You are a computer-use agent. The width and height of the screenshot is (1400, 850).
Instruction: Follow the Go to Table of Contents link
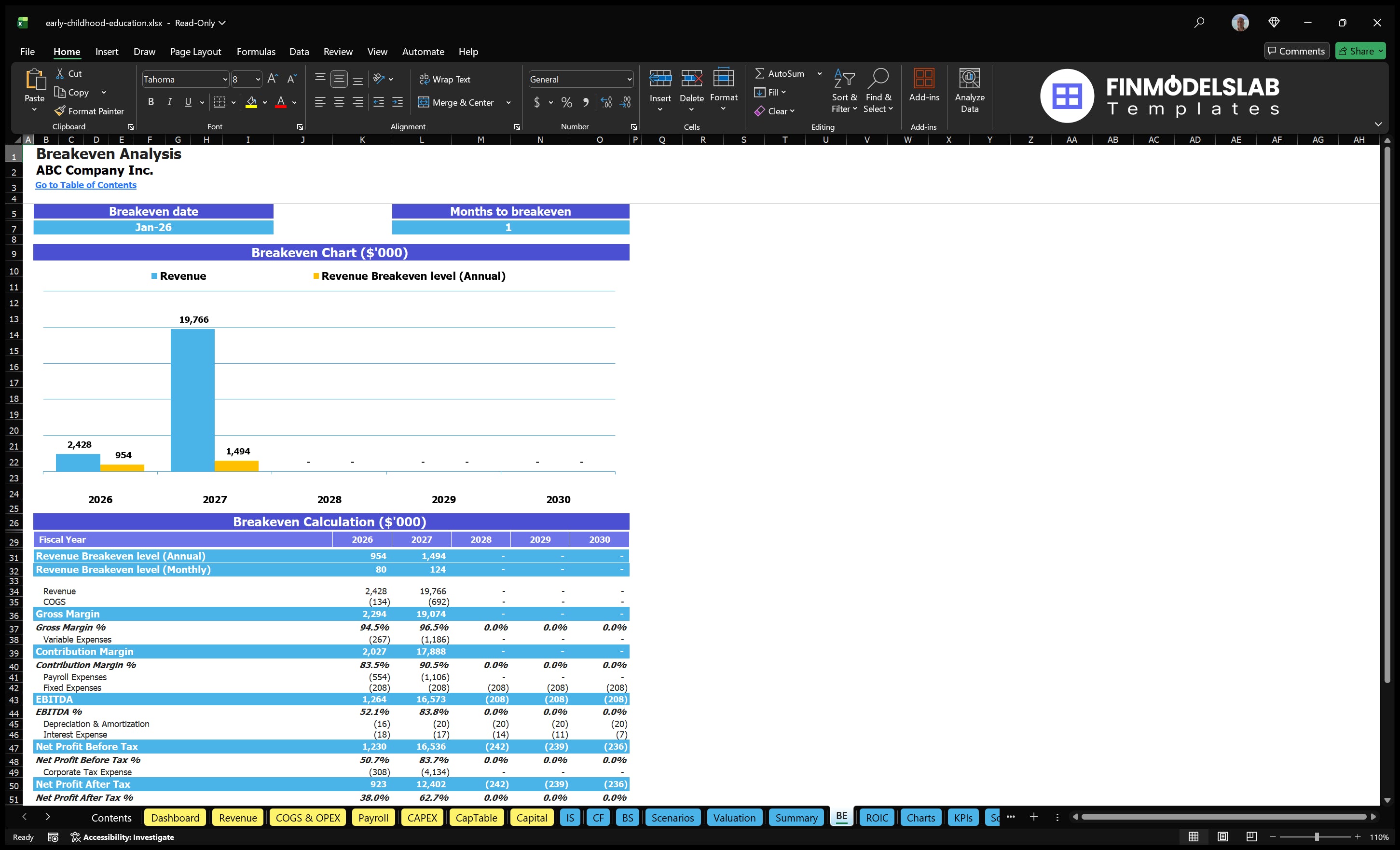[86, 185]
